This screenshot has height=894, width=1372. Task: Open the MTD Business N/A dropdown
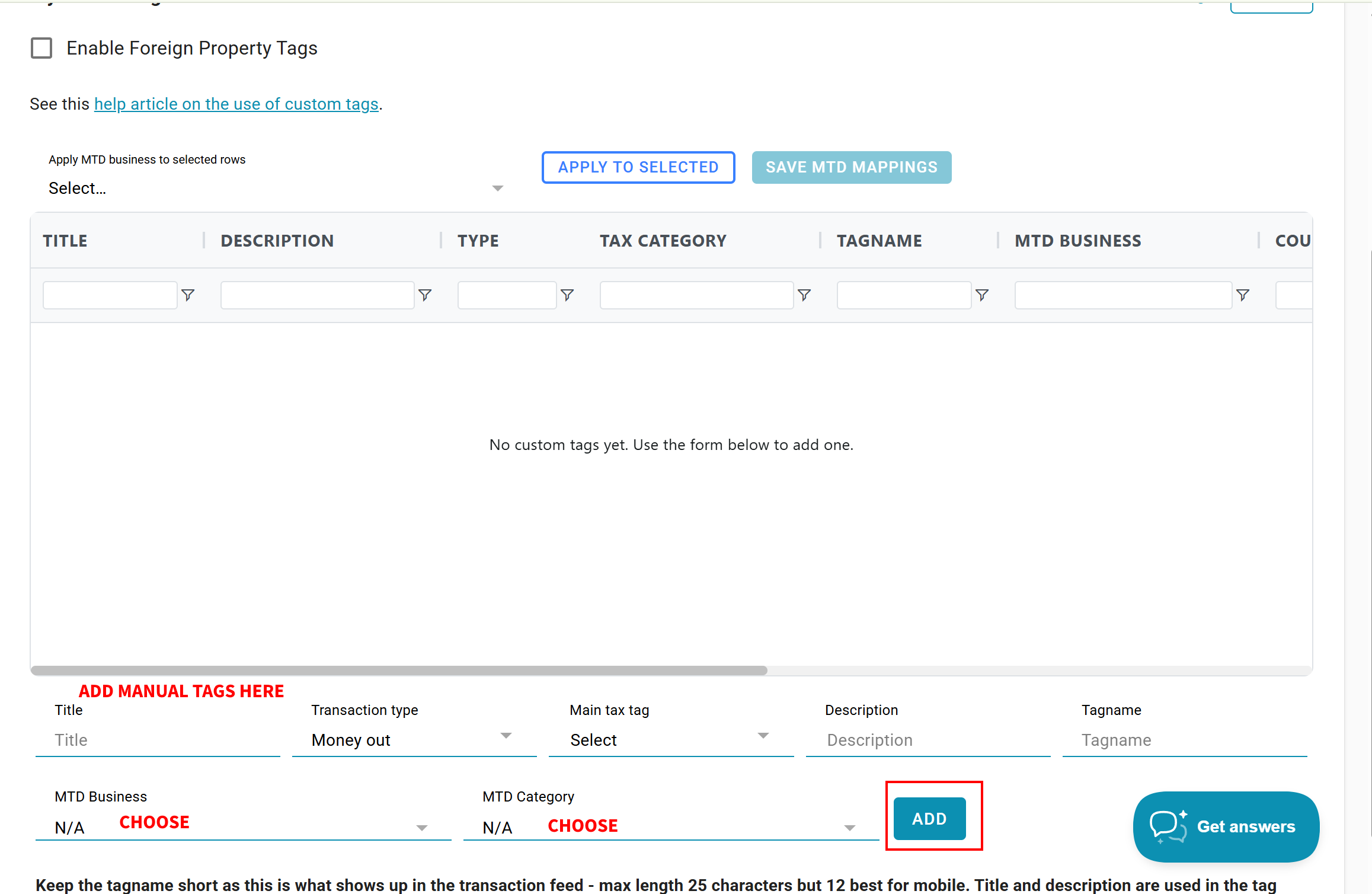click(x=243, y=827)
